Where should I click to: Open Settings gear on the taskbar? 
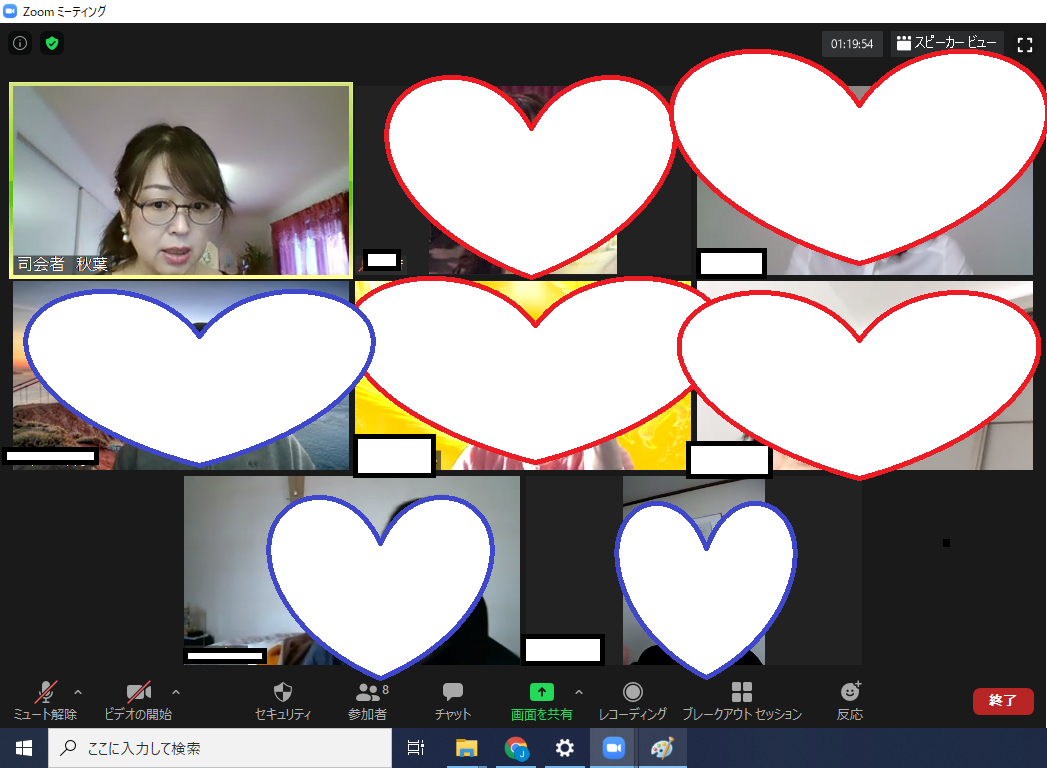click(564, 748)
